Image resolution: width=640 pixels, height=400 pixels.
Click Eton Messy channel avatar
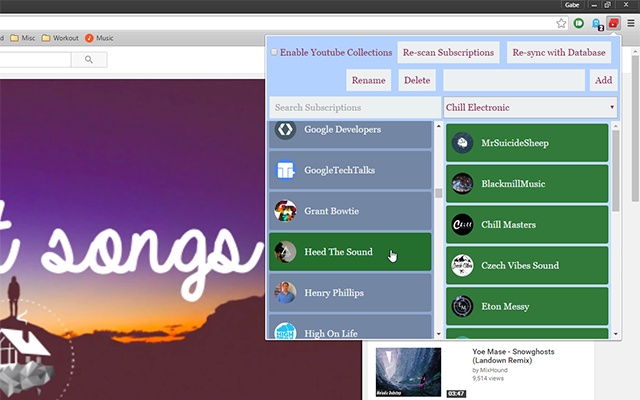click(462, 306)
